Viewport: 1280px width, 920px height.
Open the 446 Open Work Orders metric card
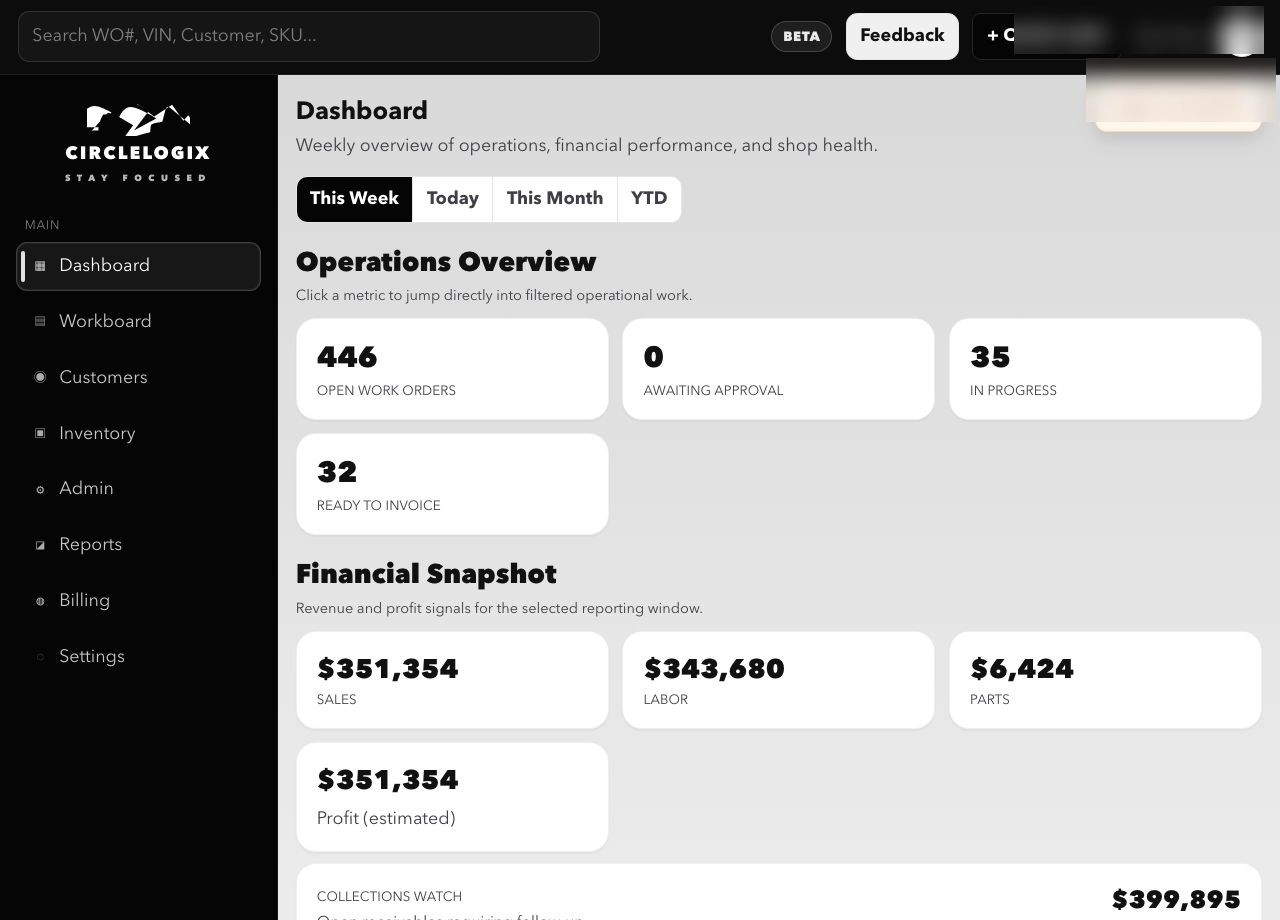click(452, 368)
